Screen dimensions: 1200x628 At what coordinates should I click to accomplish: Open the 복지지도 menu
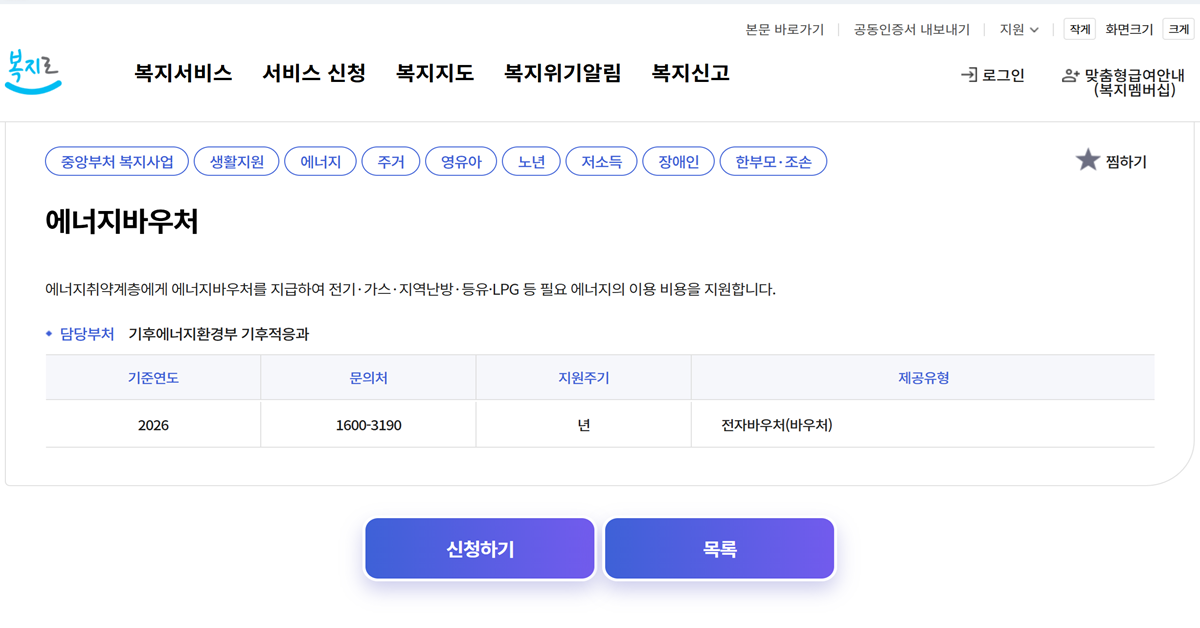pos(435,73)
